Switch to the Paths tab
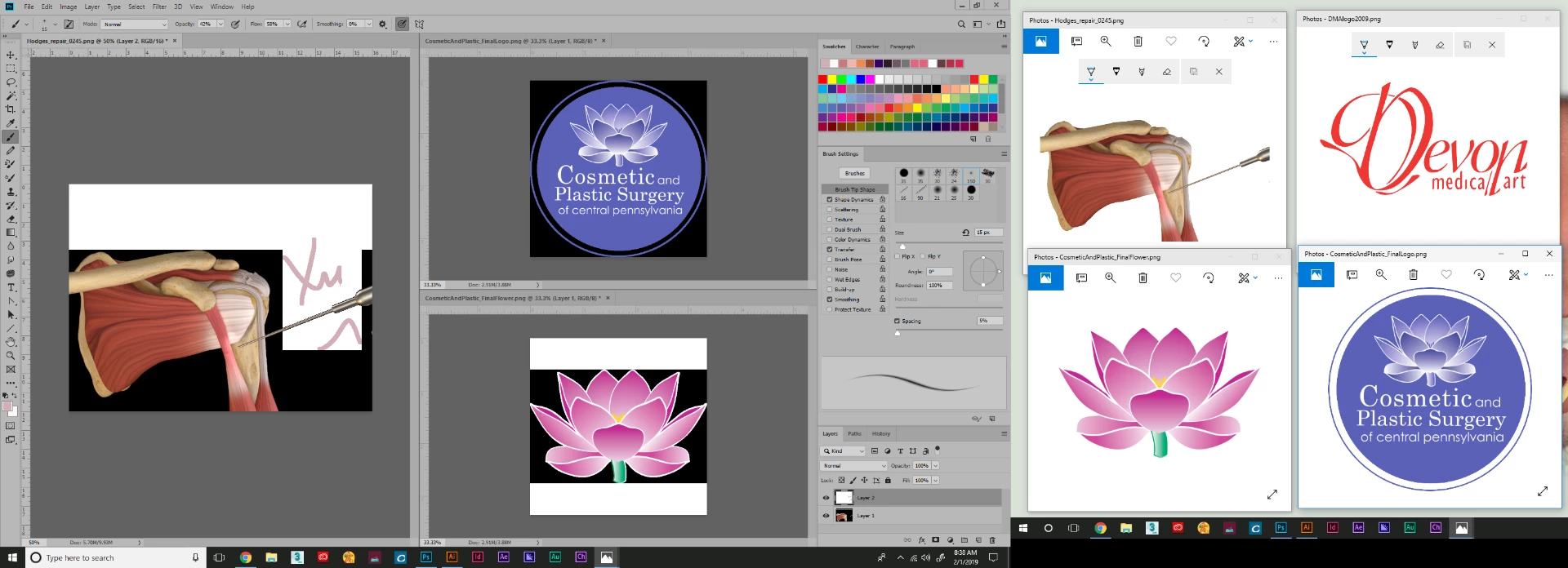Image resolution: width=1568 pixels, height=568 pixels. pos(854,433)
